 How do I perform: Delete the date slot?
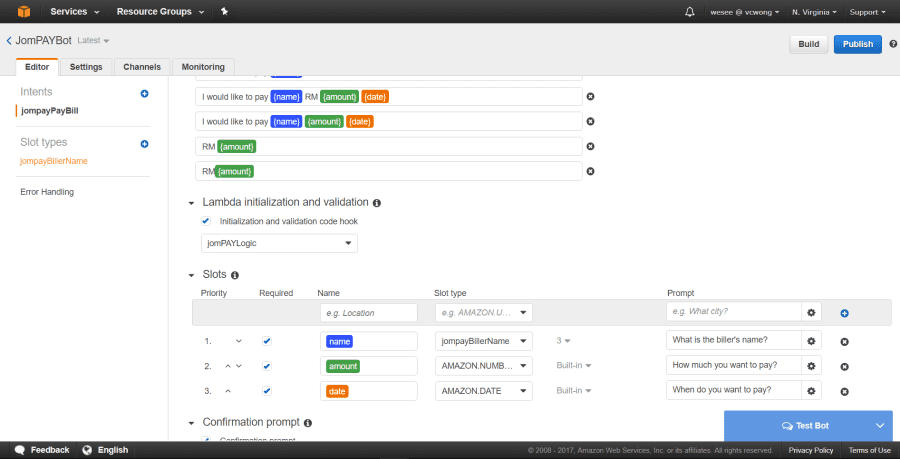(x=844, y=392)
